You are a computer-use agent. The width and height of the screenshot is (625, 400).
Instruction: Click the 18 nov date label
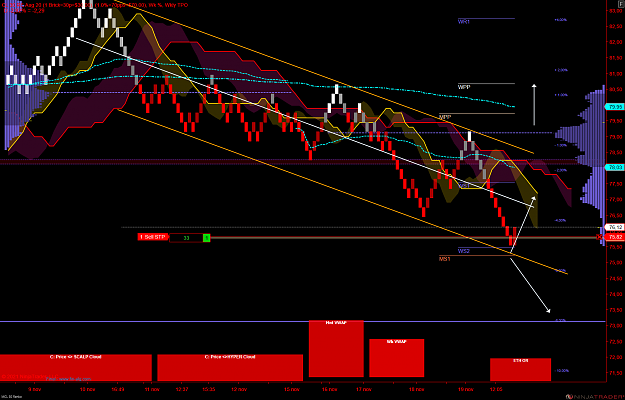(x=417, y=389)
